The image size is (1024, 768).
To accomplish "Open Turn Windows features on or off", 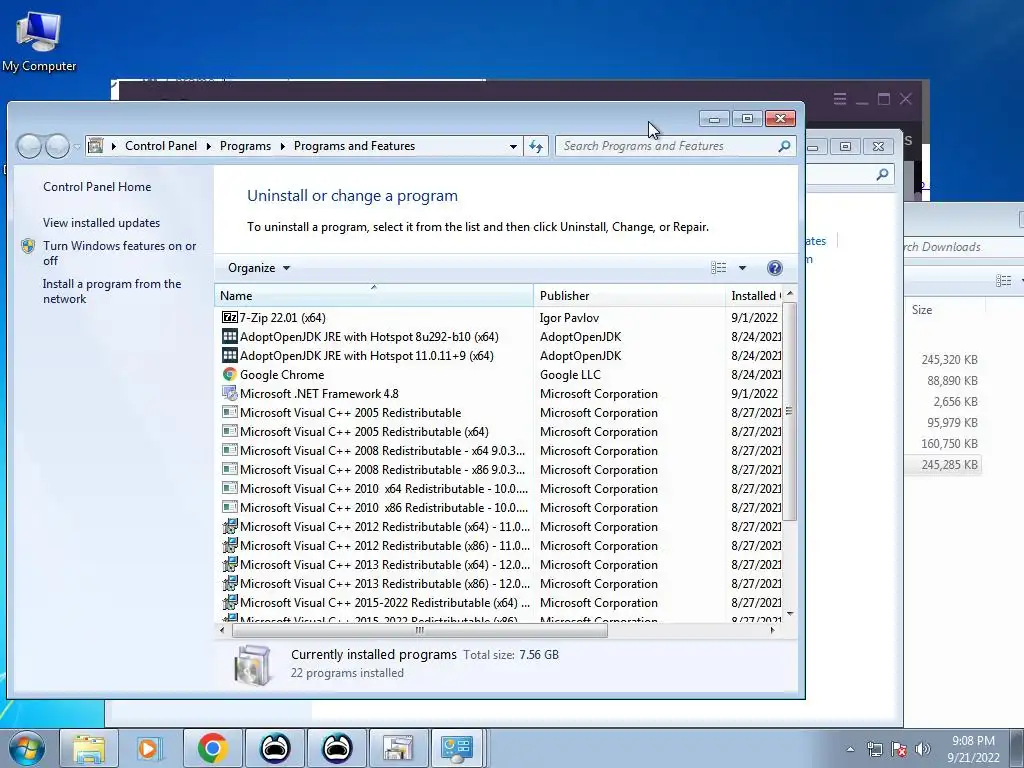I will [119, 253].
